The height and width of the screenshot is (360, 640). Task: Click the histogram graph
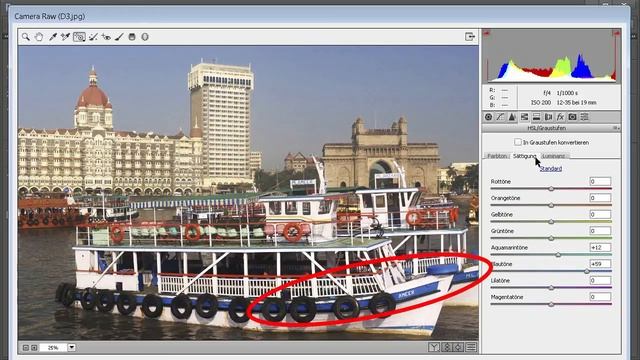pos(551,56)
